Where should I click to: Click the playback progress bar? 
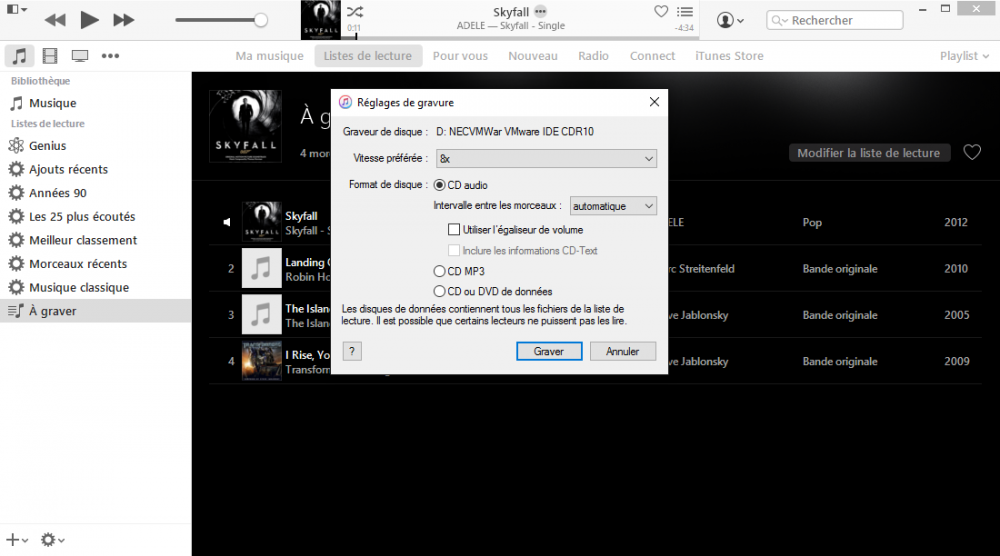point(520,38)
